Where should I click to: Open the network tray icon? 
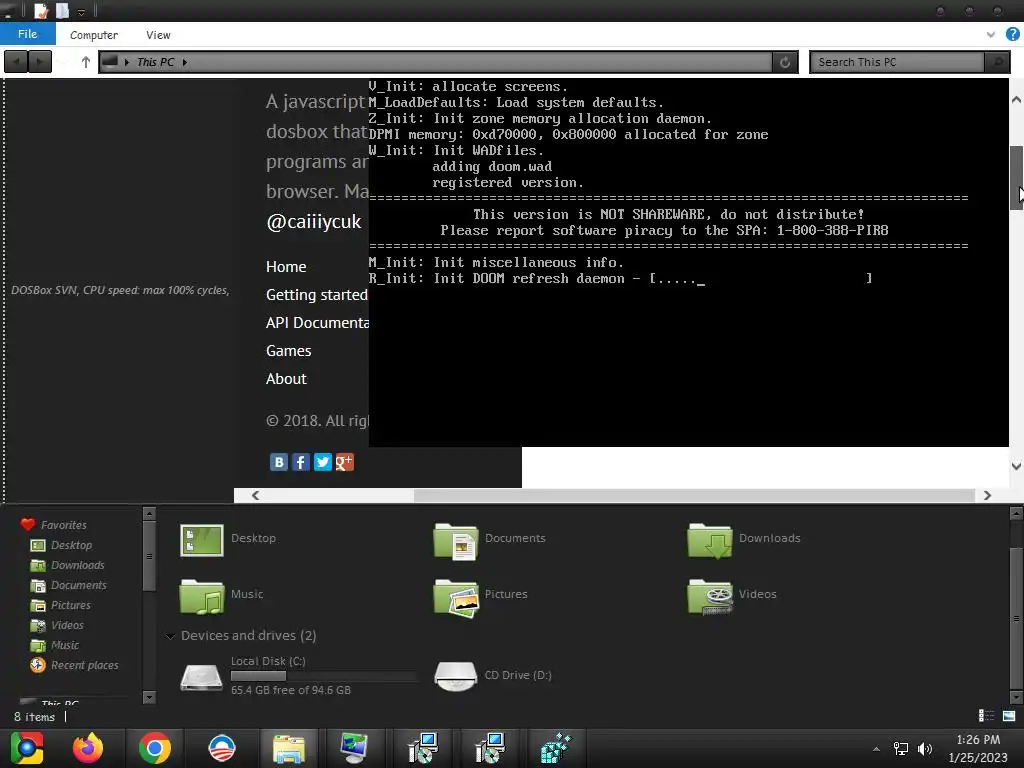[901, 749]
